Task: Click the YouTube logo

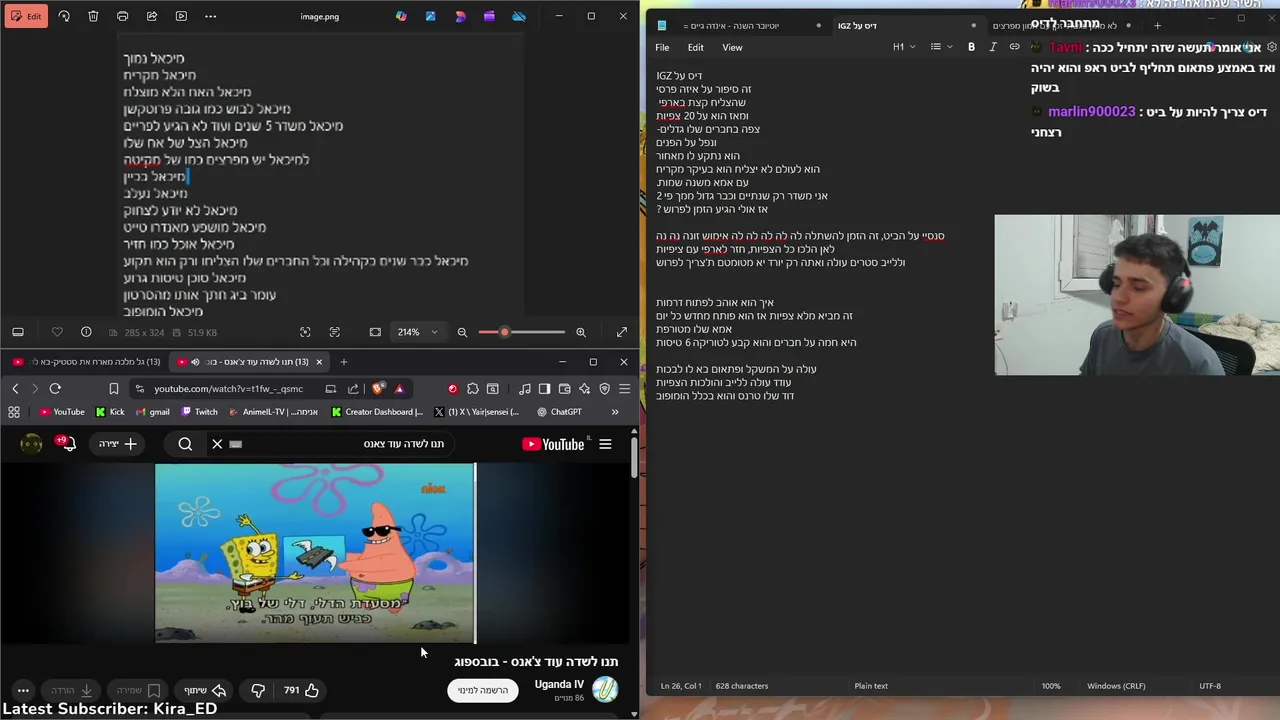Action: tap(553, 444)
